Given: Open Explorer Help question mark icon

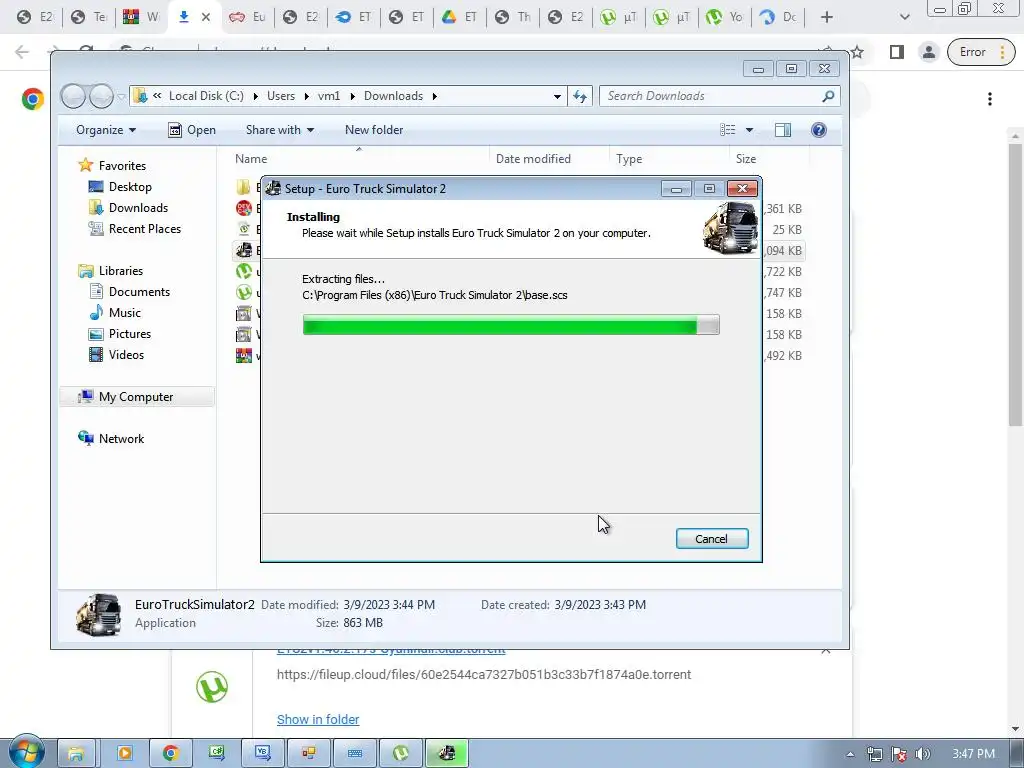Looking at the screenshot, I should 818,130.
